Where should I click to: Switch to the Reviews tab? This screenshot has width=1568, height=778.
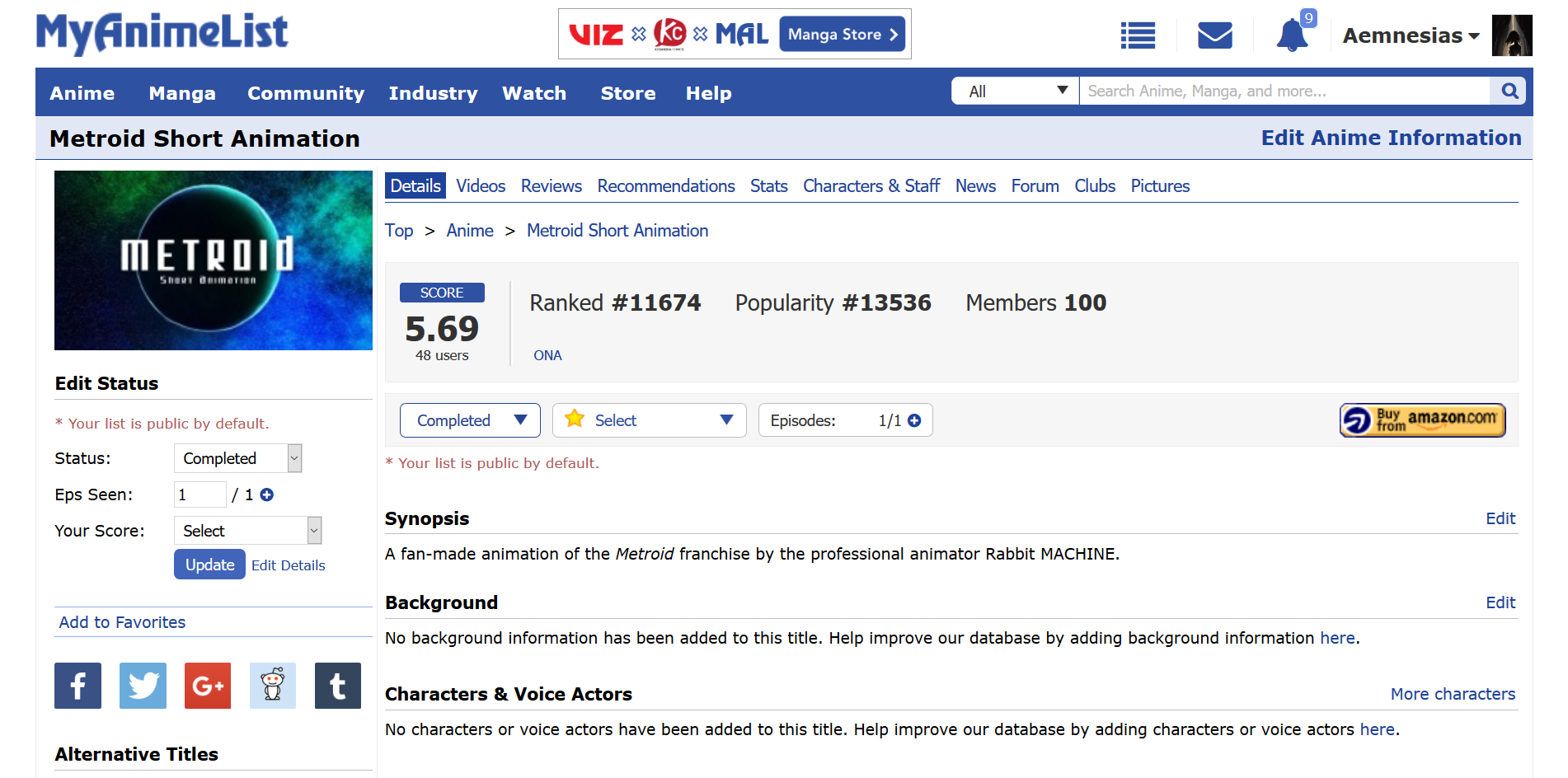(x=551, y=186)
